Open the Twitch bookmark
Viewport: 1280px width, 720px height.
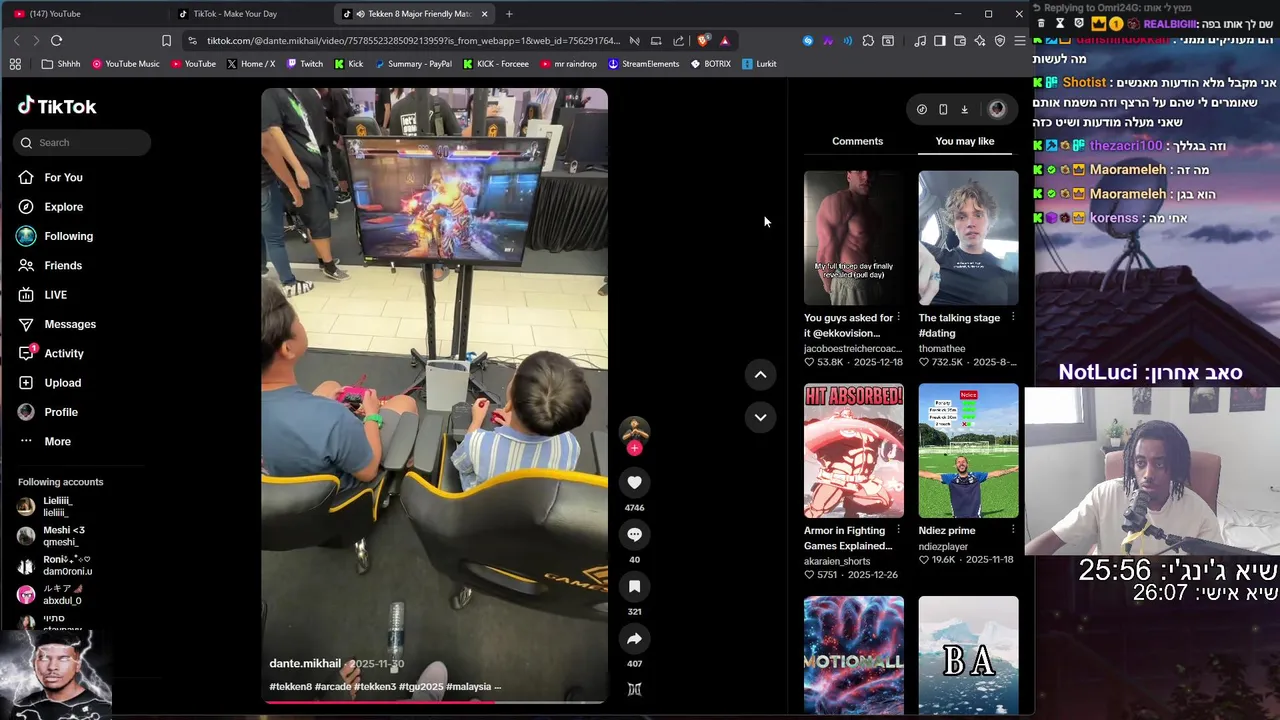click(x=305, y=64)
